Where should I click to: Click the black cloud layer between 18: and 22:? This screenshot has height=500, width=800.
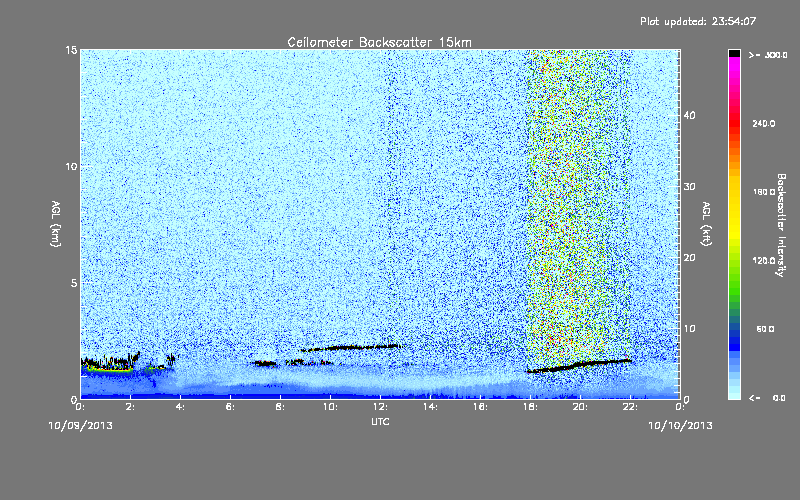coord(579,365)
